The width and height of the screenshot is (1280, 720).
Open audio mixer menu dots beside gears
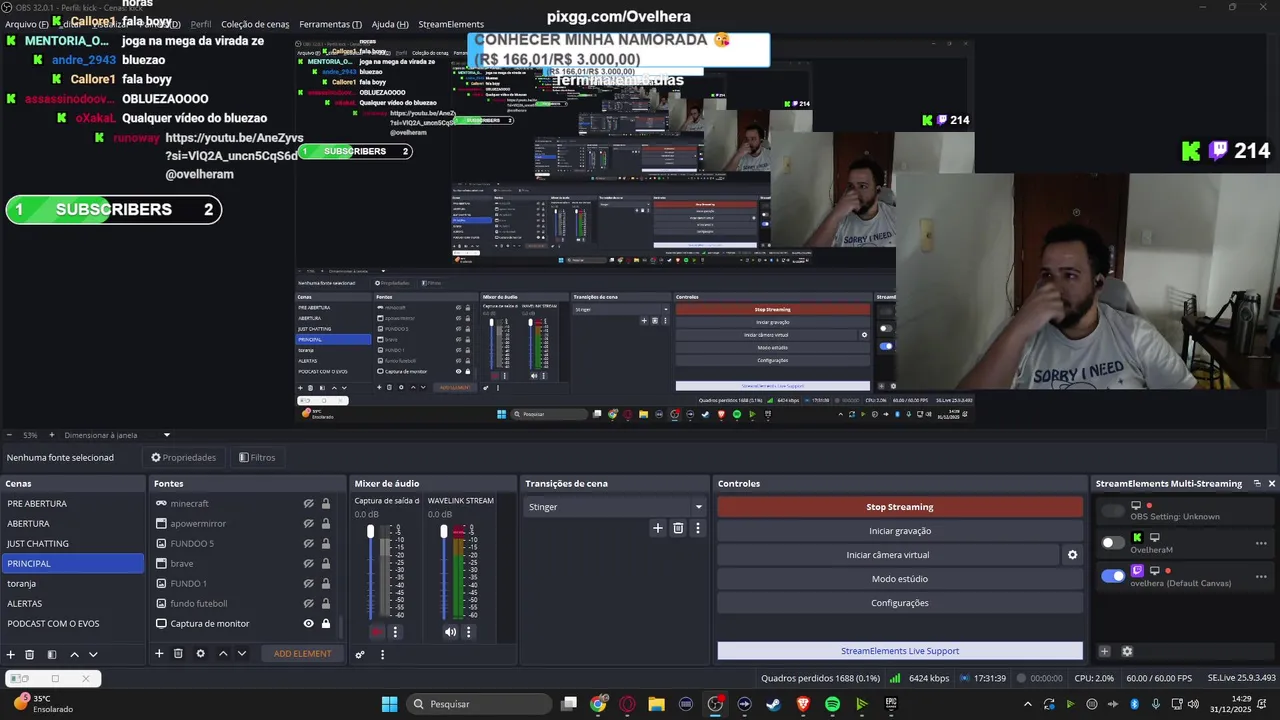point(382,654)
